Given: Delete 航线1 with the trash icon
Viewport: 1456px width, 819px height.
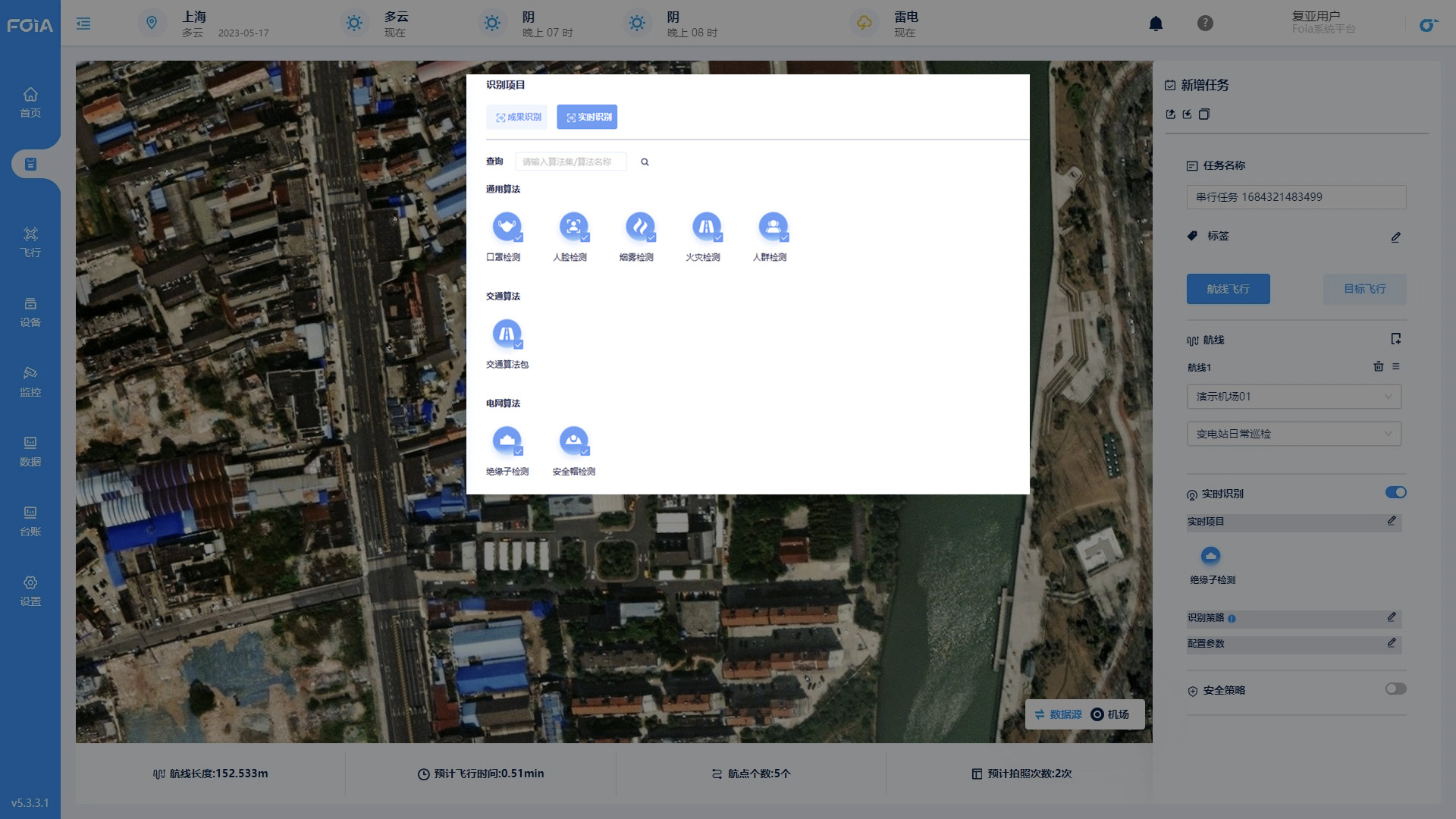Looking at the screenshot, I should (x=1378, y=366).
